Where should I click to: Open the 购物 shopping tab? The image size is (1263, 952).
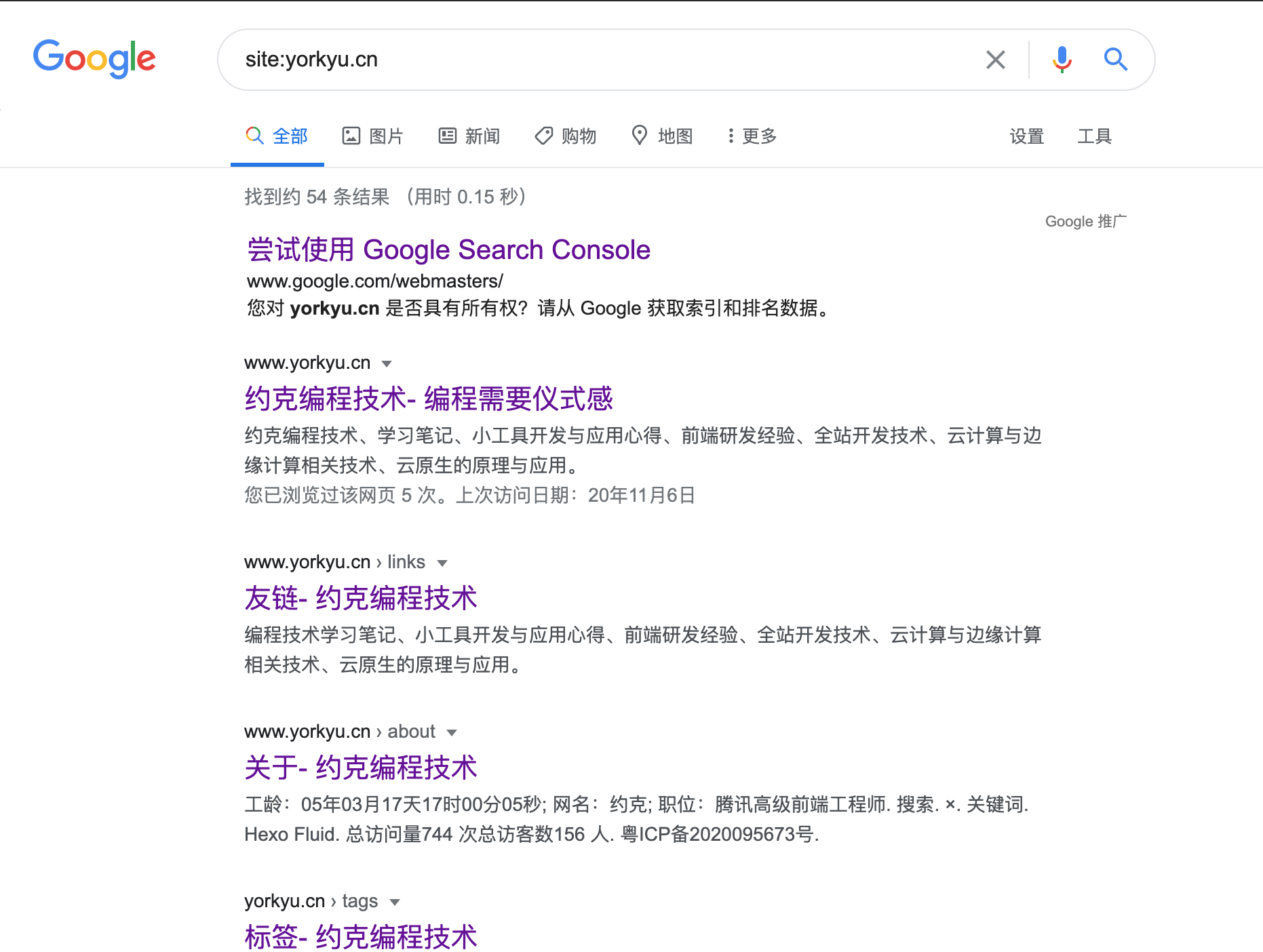coord(565,136)
